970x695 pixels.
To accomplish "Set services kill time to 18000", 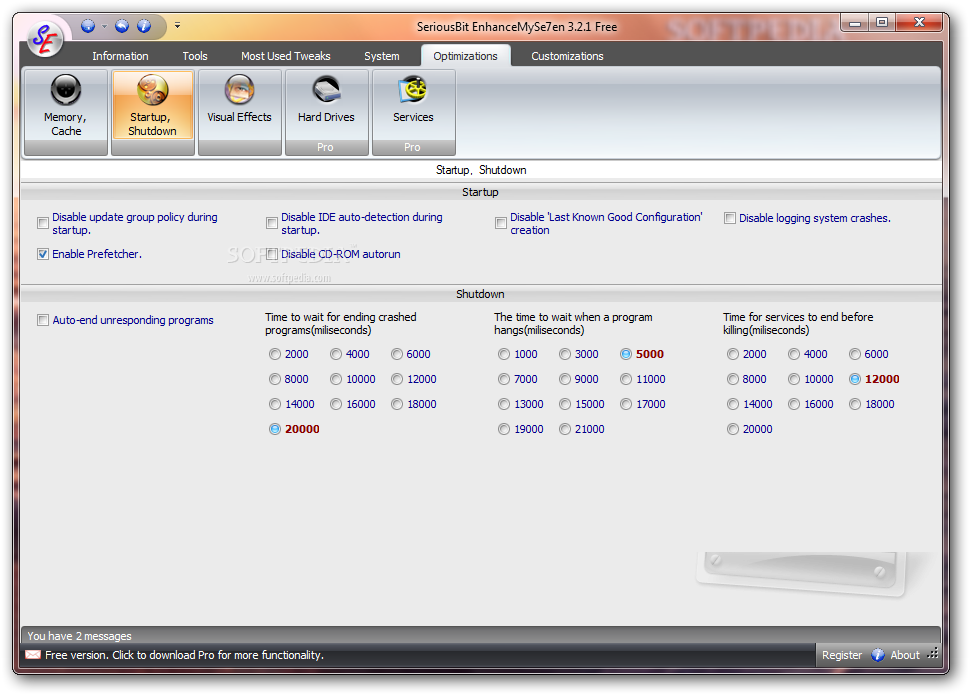I will point(855,404).
